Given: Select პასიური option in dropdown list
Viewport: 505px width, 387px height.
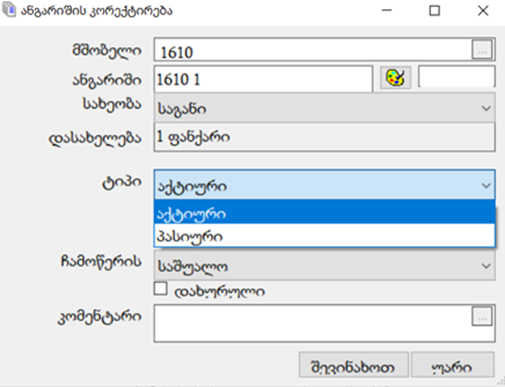Looking at the screenshot, I should tap(325, 236).
